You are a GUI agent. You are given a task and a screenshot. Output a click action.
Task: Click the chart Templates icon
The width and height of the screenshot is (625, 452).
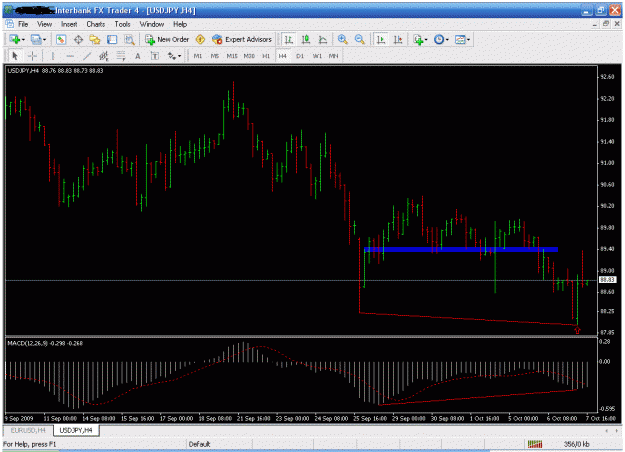(460, 39)
